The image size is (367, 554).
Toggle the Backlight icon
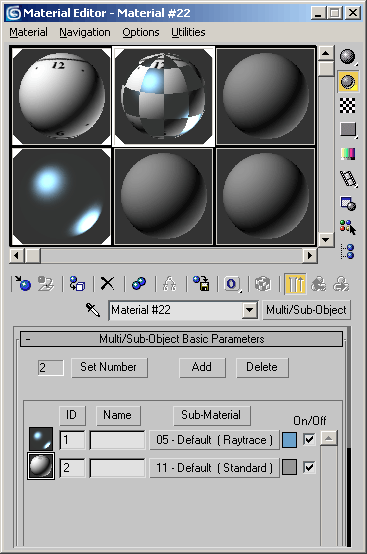pos(348,81)
